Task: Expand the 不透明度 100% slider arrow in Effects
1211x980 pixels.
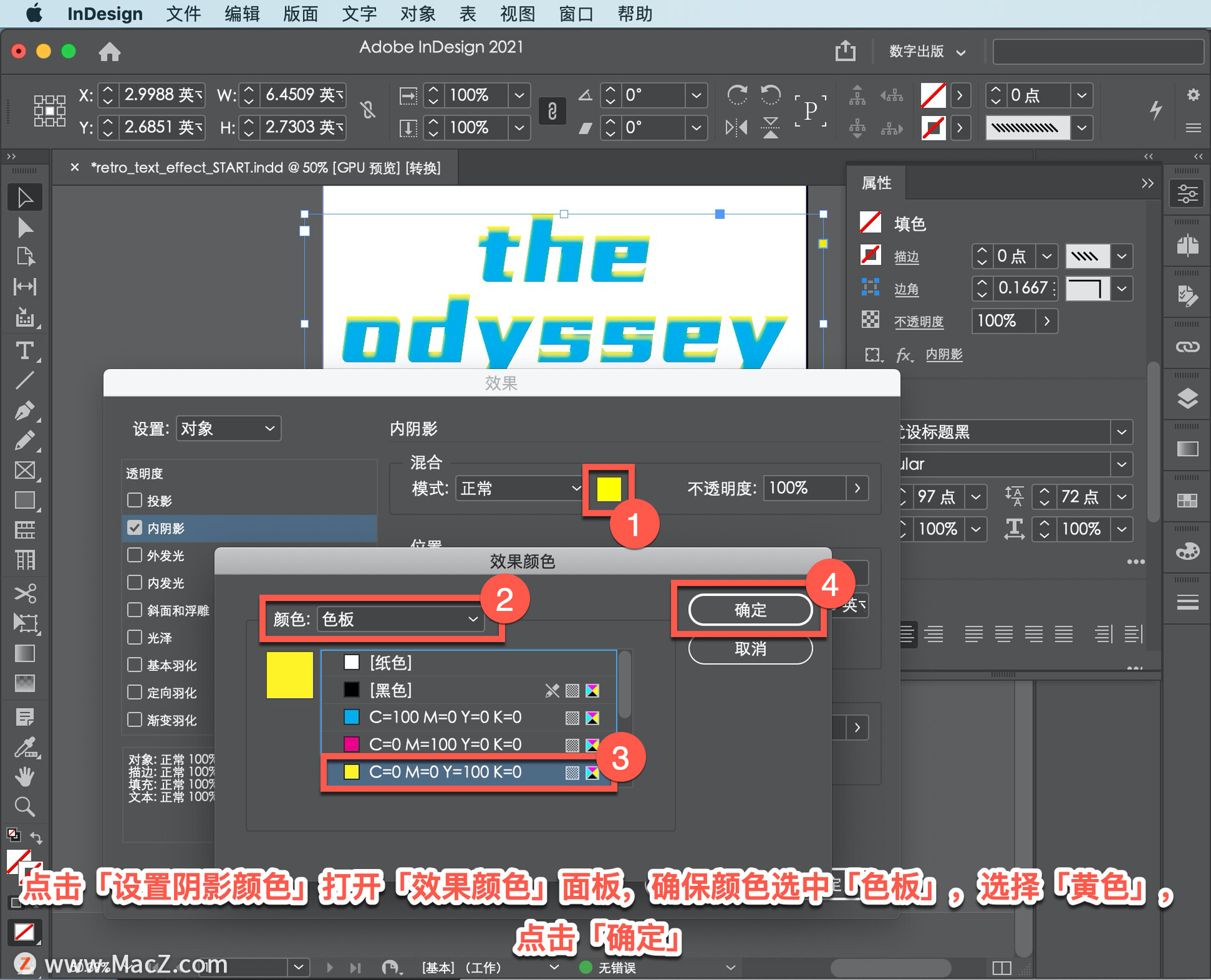Action: [x=857, y=488]
